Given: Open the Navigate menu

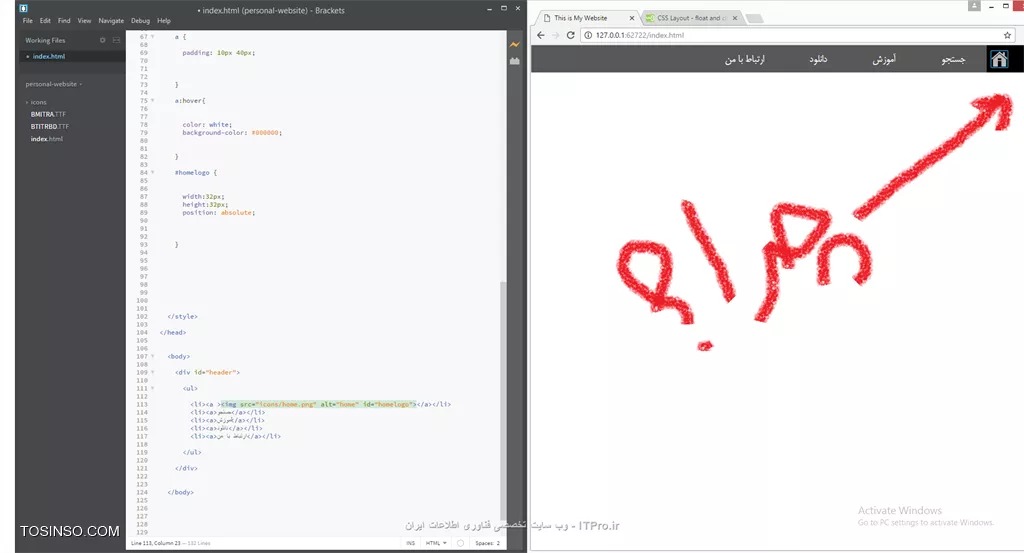Looking at the screenshot, I should point(111,21).
